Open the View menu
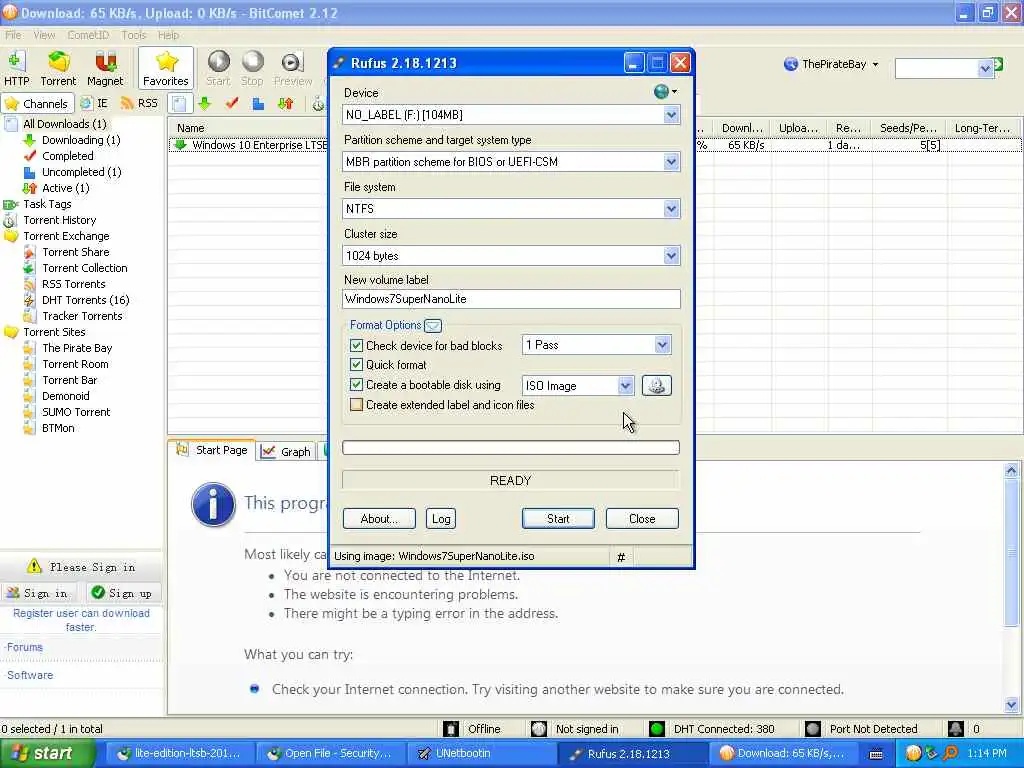1024x768 pixels. 44,35
